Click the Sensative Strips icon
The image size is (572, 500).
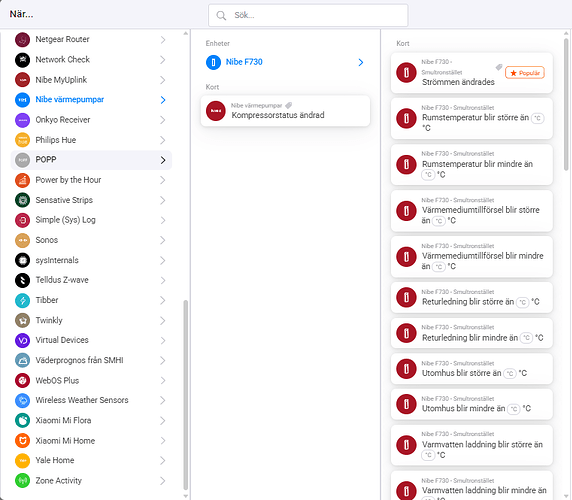click(x=22, y=200)
